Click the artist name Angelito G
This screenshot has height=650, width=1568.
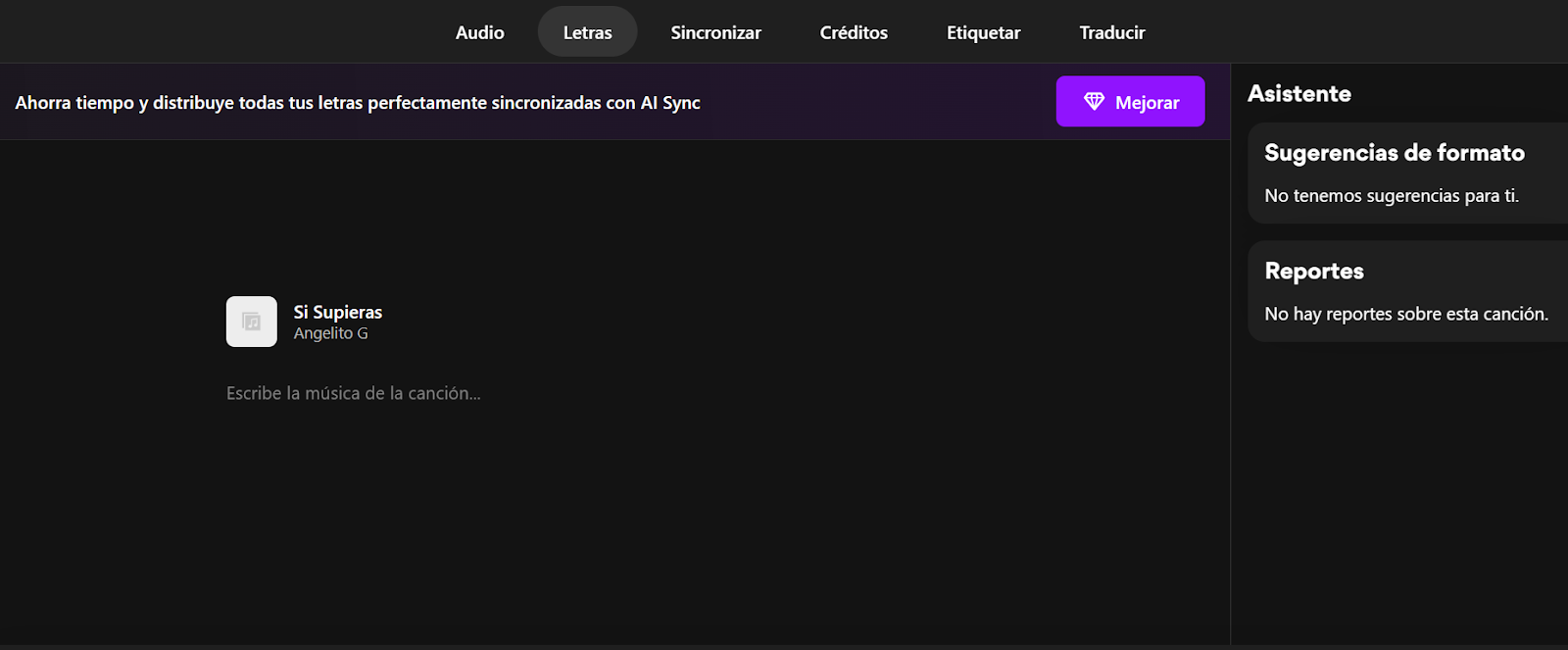[x=331, y=333]
